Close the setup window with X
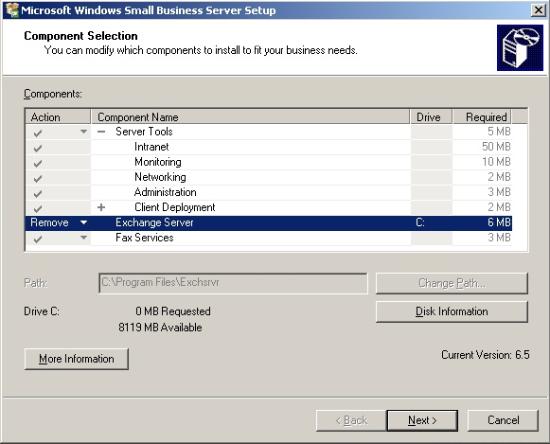The height and width of the screenshot is (444, 550). (538, 10)
